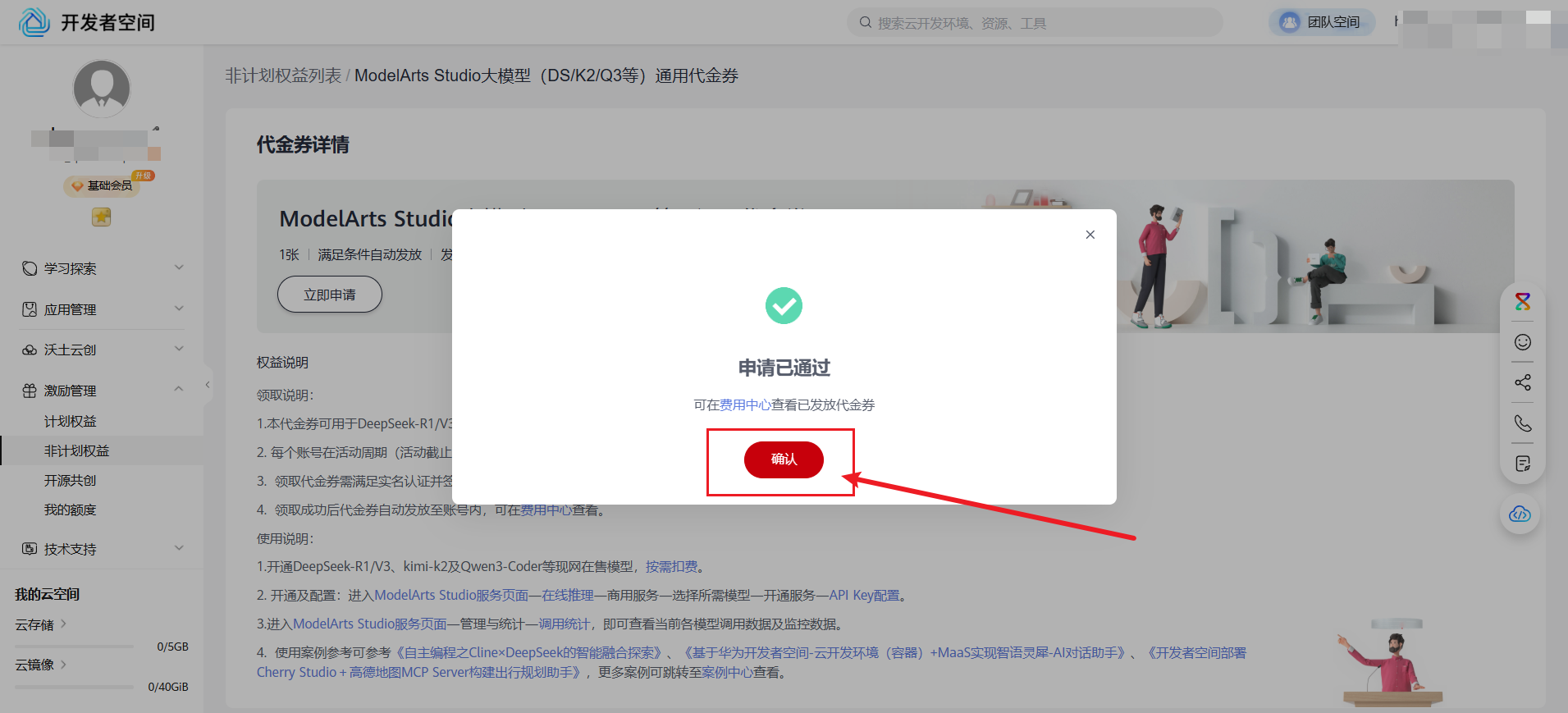1568x713 pixels.
Task: Open 在线推理 link in step 2
Action: click(568, 595)
